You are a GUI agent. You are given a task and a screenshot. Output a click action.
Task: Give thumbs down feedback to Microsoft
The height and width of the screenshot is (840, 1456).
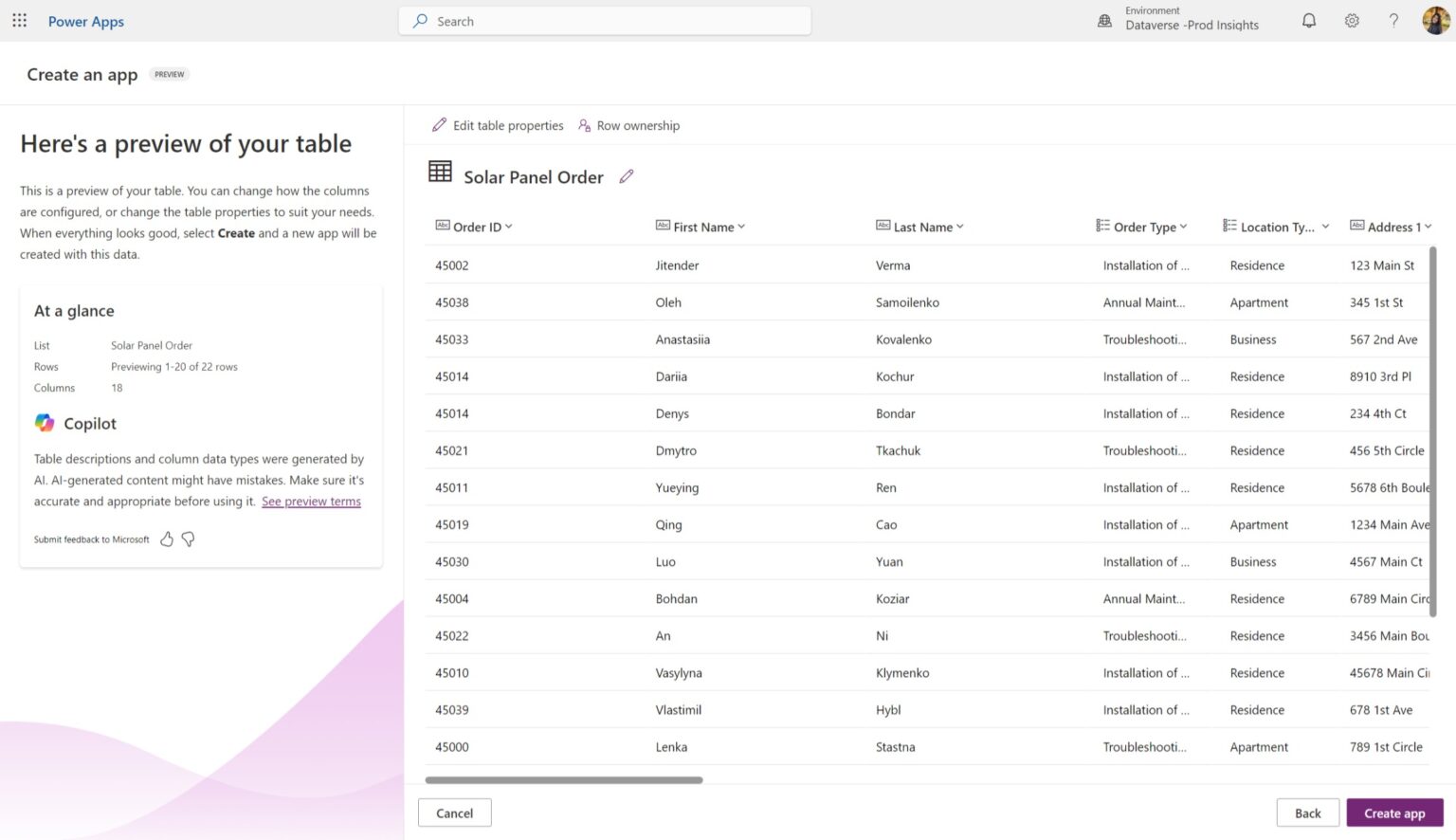[x=188, y=539]
